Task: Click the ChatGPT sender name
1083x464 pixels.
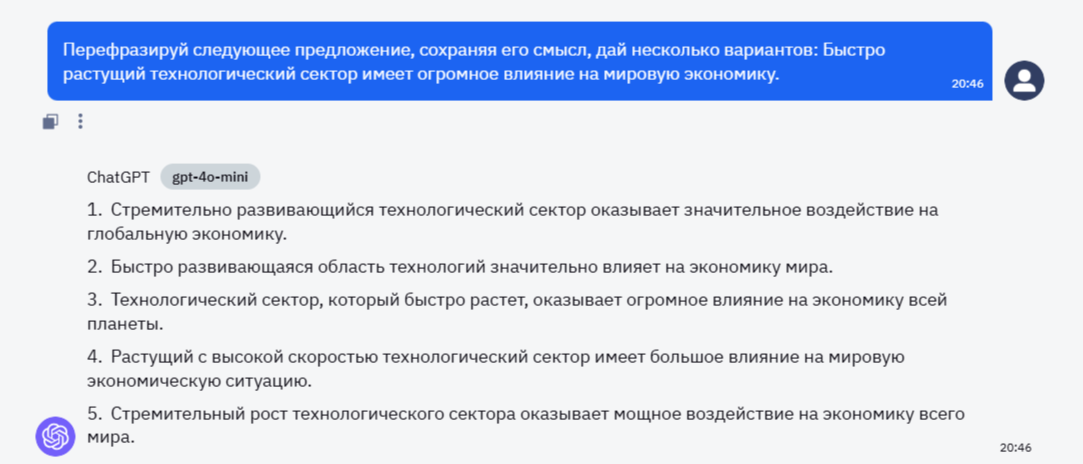Action: [x=118, y=177]
